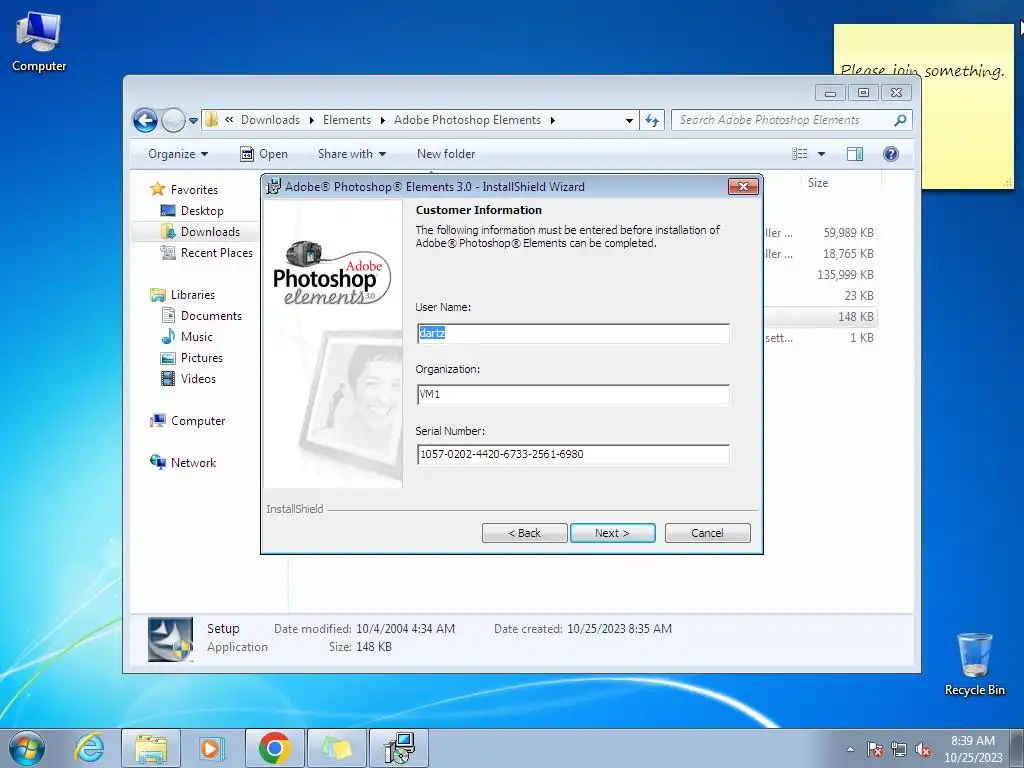Open the Action Center flag icon

pyautogui.click(x=875, y=749)
